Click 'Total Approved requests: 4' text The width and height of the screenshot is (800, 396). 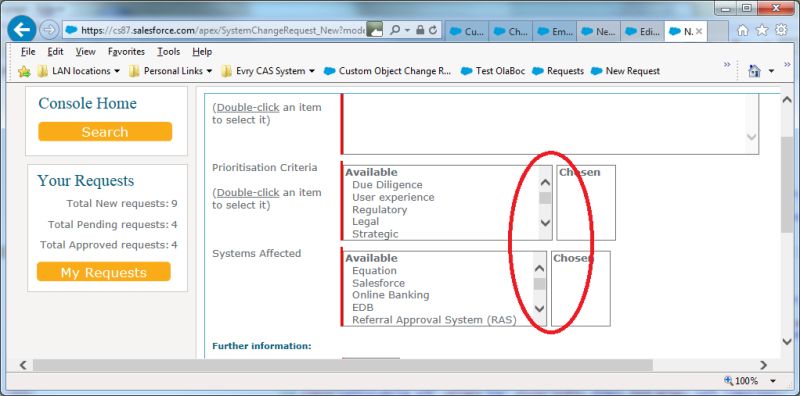109,245
